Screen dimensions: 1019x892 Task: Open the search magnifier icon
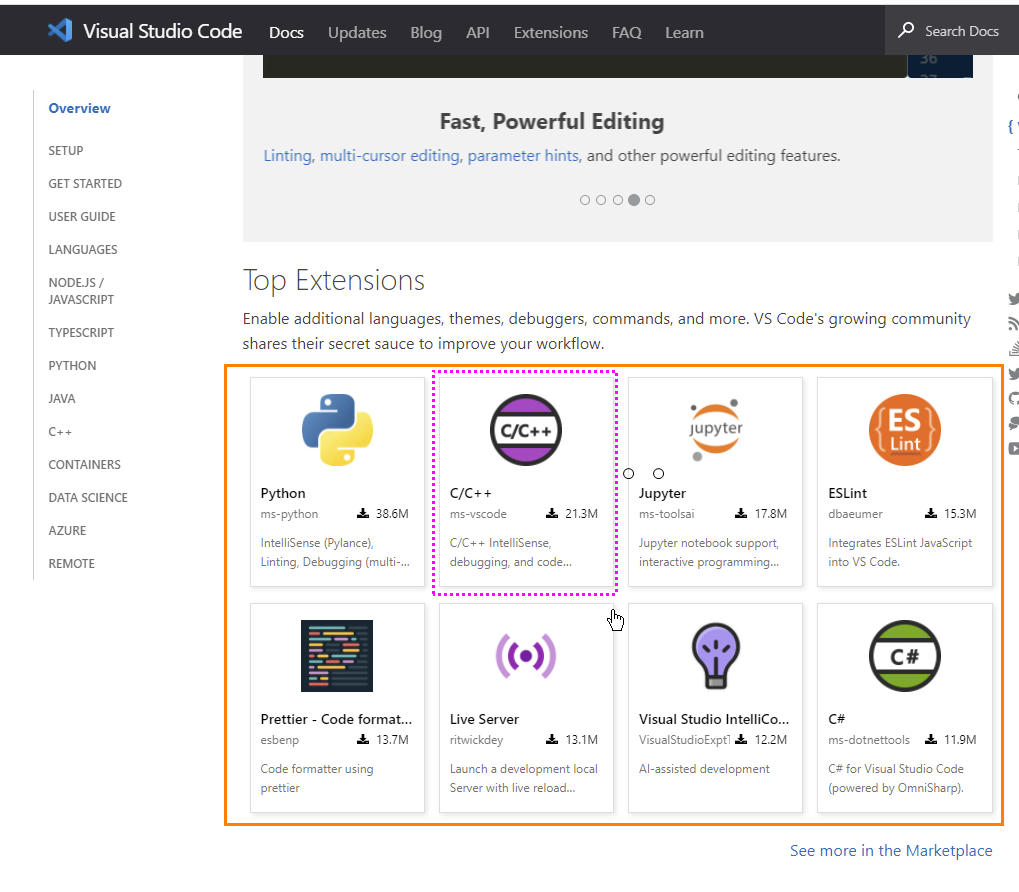(906, 30)
